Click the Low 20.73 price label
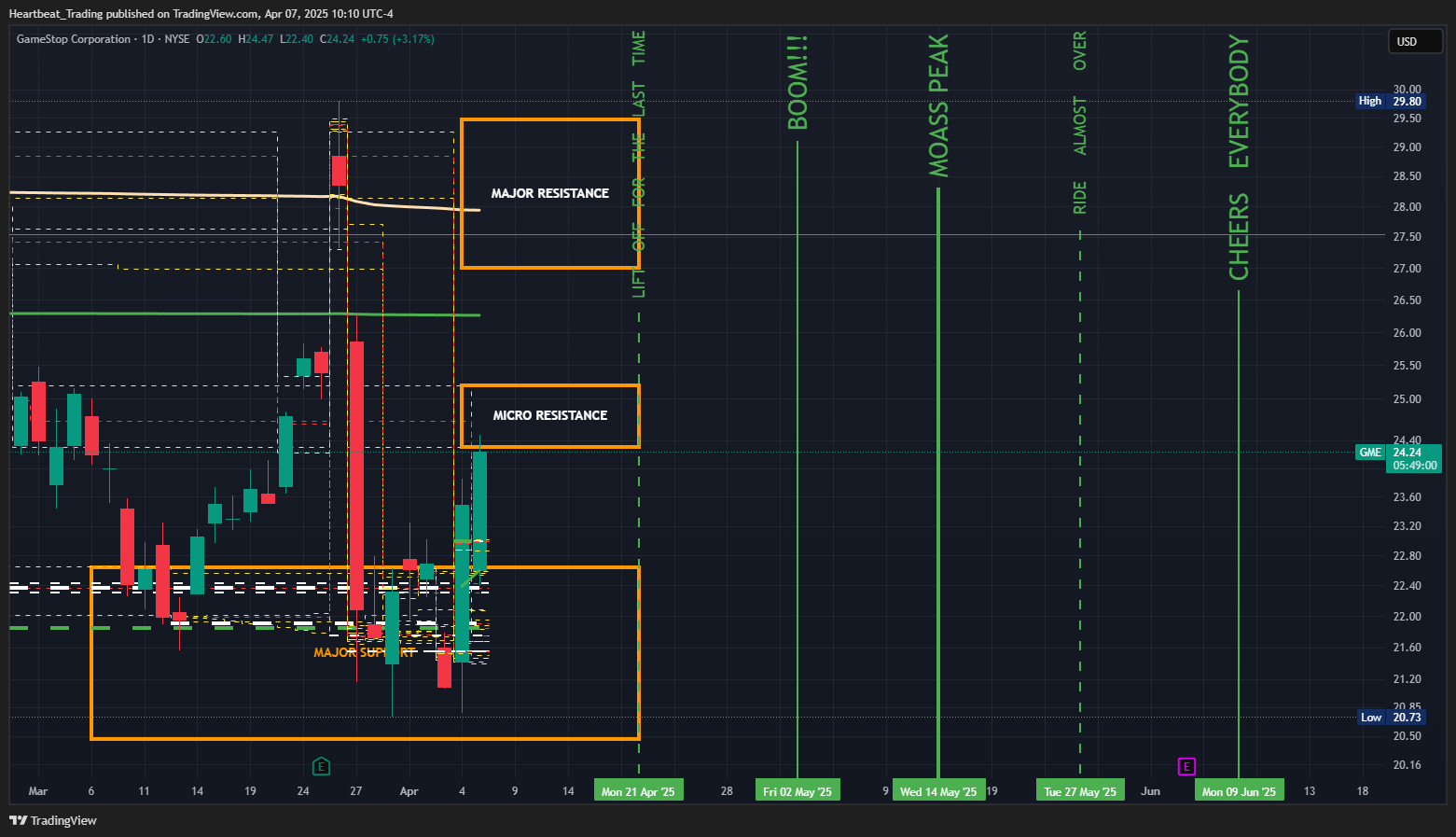This screenshot has width=1456, height=837. tap(1390, 717)
